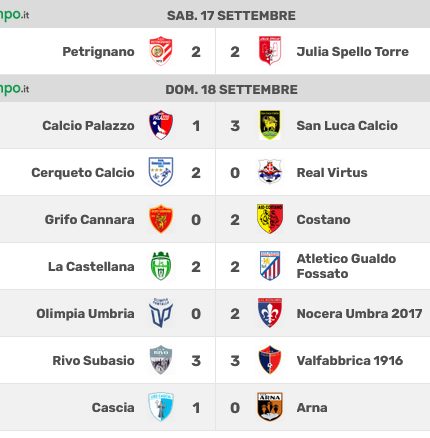Screen dimensions: 430x438
Task: Click the Sab. 17 Settembre header
Action: 231,16
